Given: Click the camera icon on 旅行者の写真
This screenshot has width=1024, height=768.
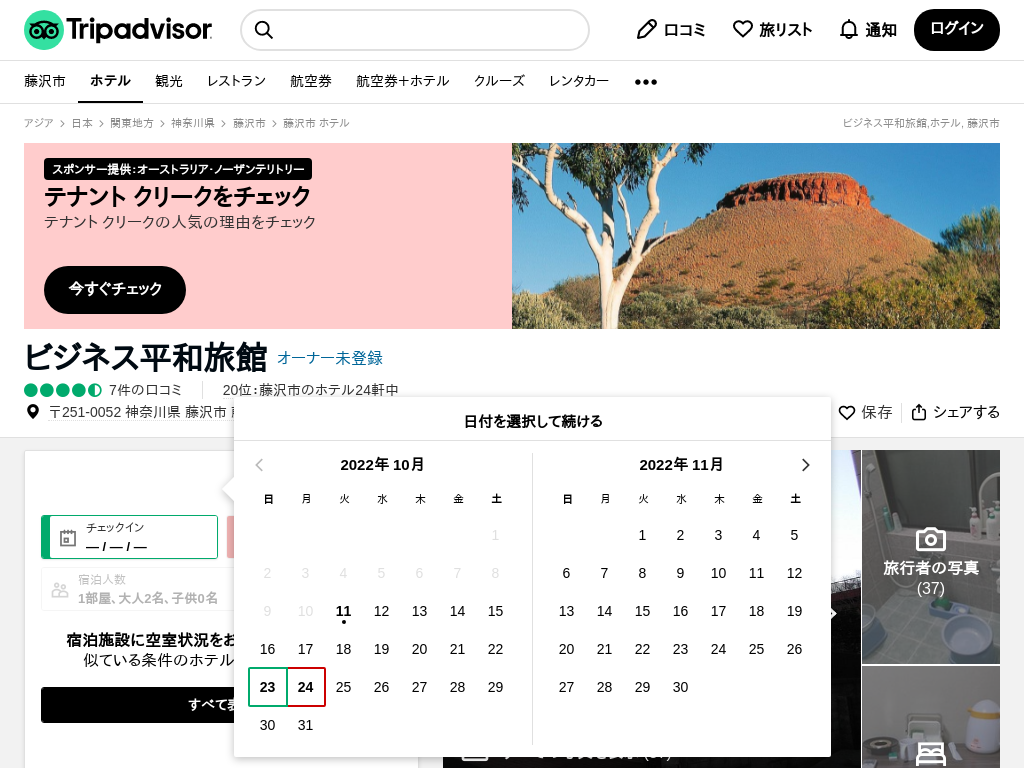Looking at the screenshot, I should point(931,539).
